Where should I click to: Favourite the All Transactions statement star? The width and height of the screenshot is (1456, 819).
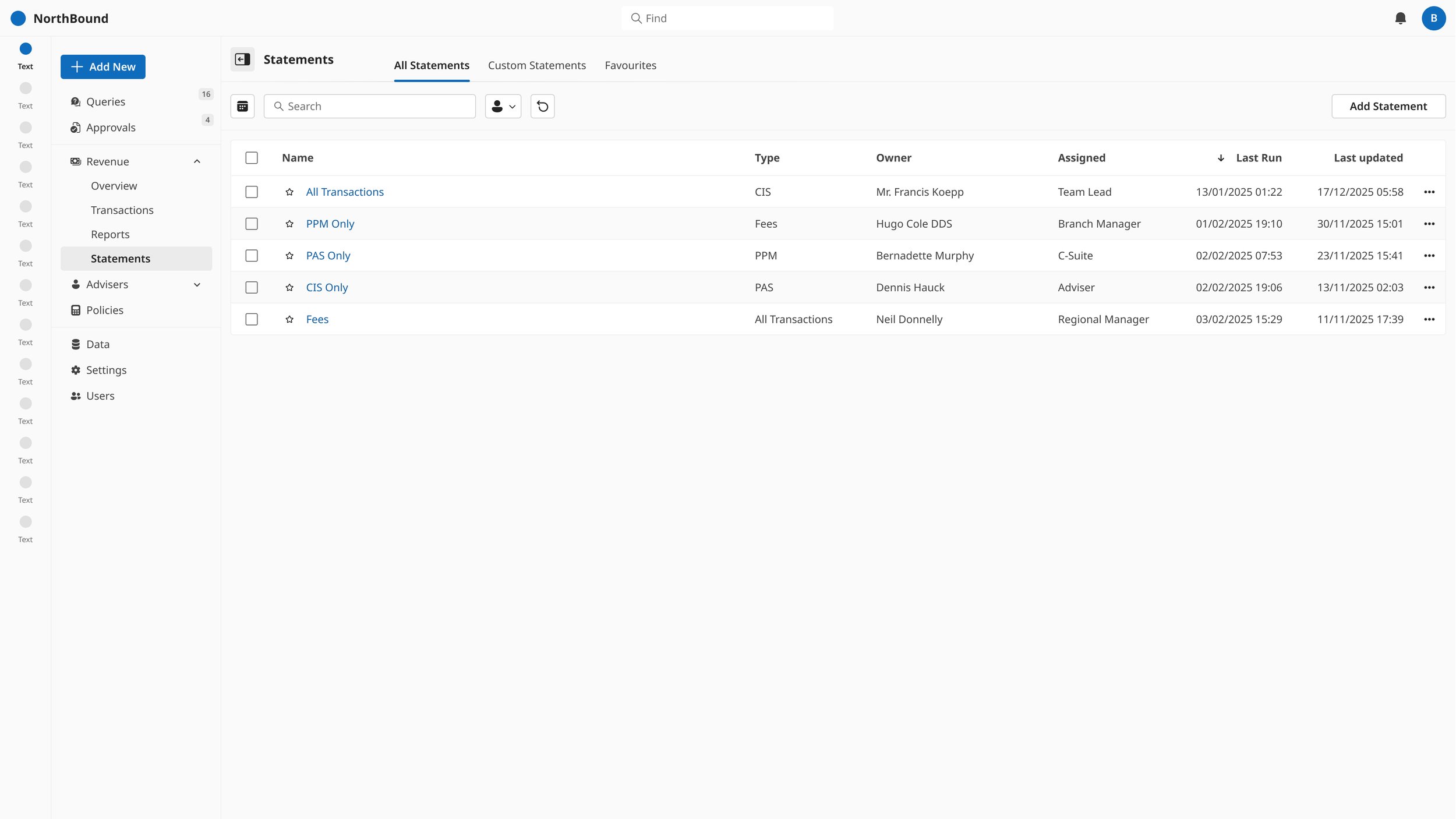pos(289,192)
